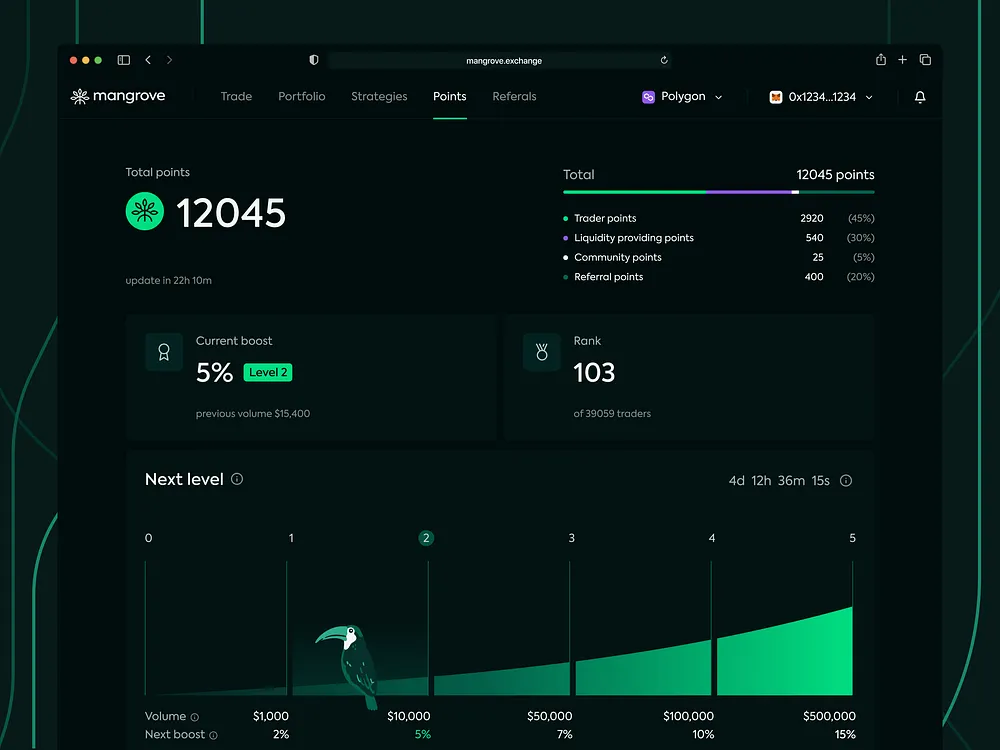Expand the Polygon network dropdown
The width and height of the screenshot is (1000, 750).
click(717, 96)
